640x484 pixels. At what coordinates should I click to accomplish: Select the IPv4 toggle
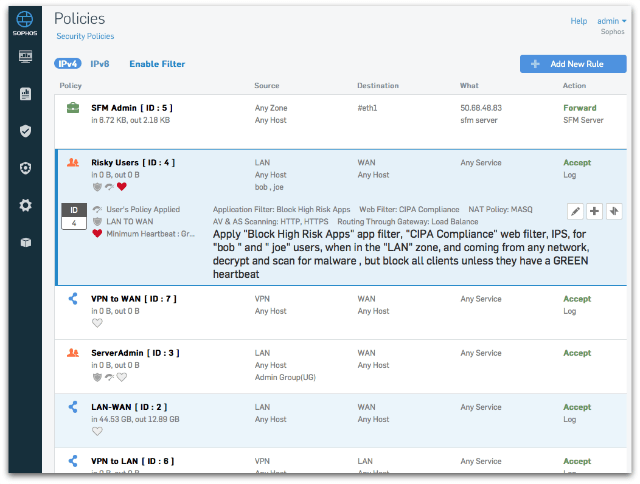coord(68,64)
